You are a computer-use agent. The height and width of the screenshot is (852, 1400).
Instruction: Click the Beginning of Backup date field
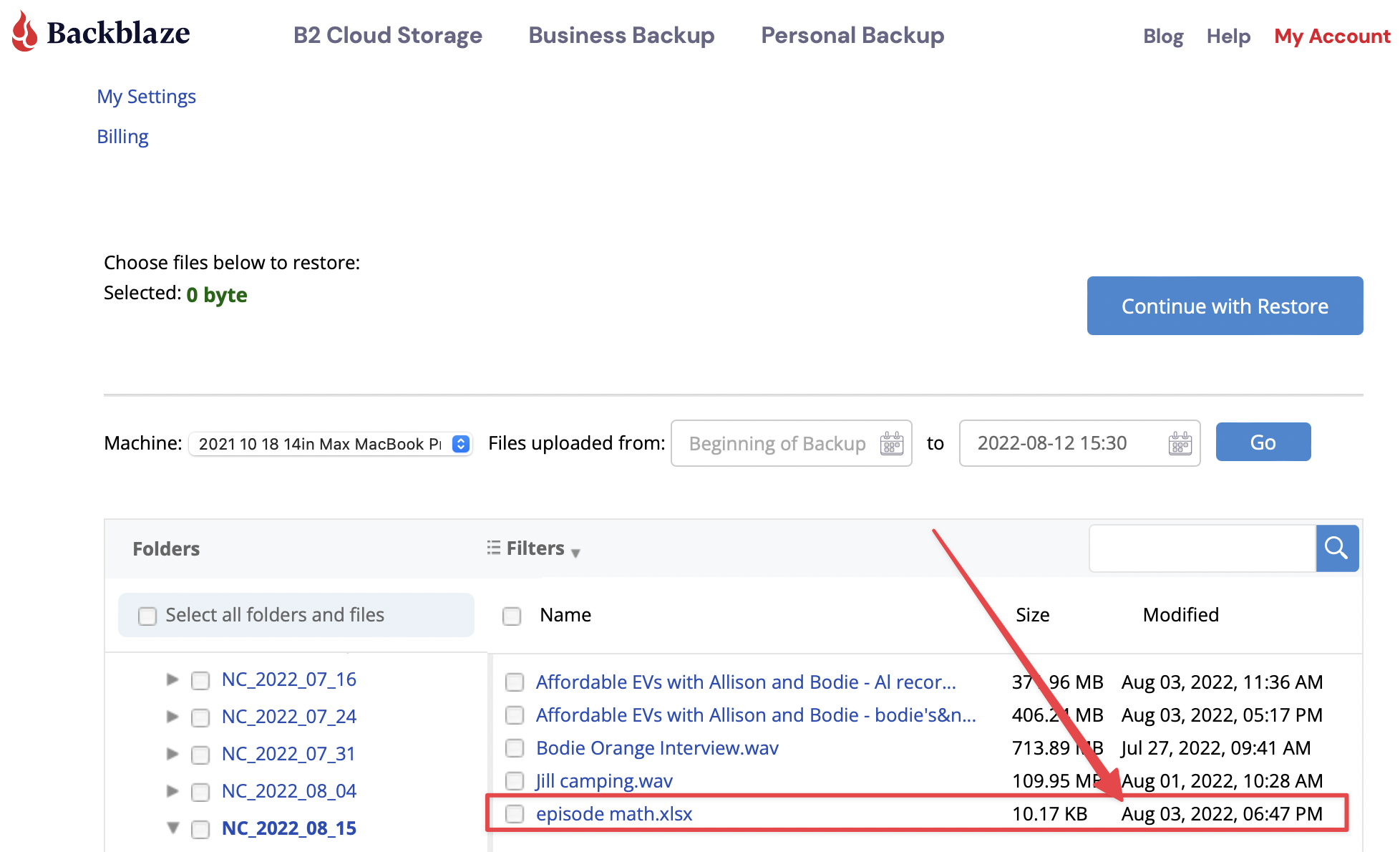[x=791, y=443]
